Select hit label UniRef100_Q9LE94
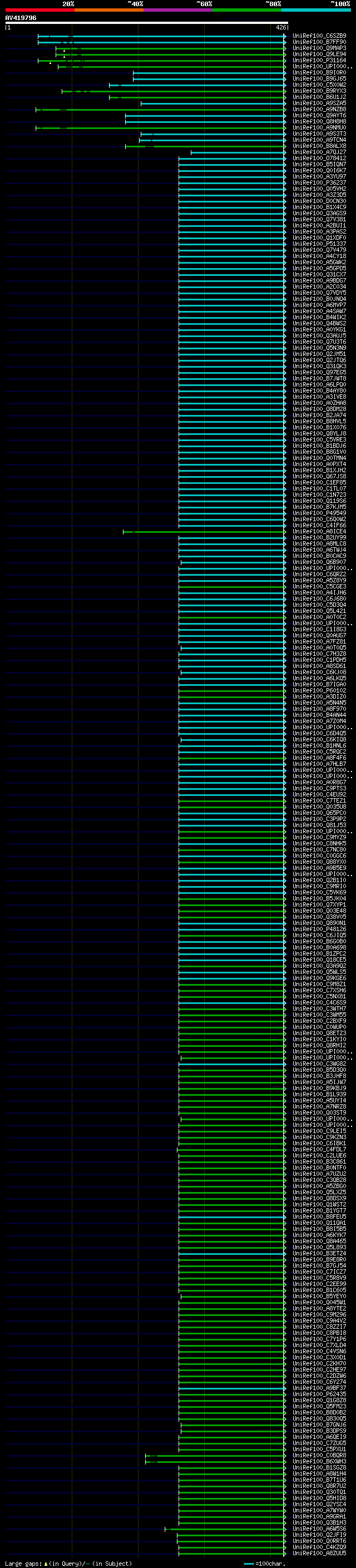This screenshot has height=1568, width=356. (x=319, y=54)
